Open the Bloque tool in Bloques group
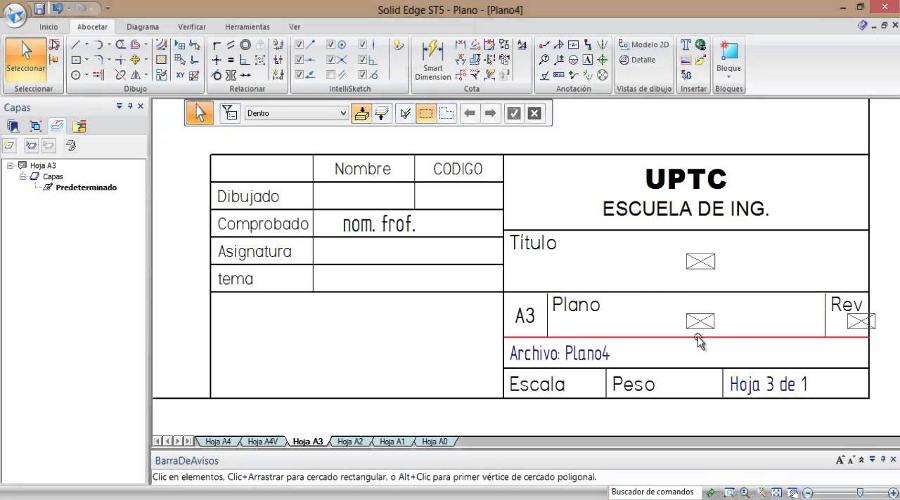 729,58
